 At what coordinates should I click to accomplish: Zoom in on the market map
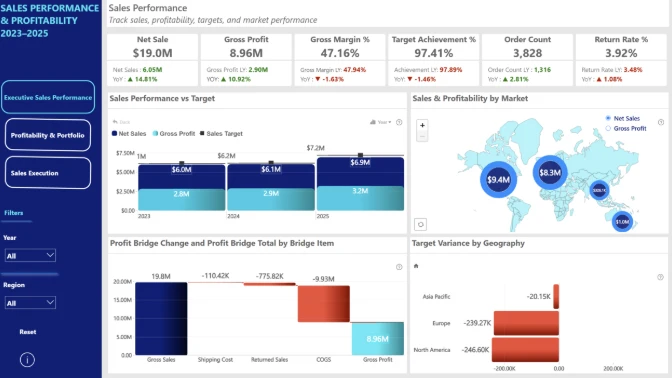tap(422, 125)
